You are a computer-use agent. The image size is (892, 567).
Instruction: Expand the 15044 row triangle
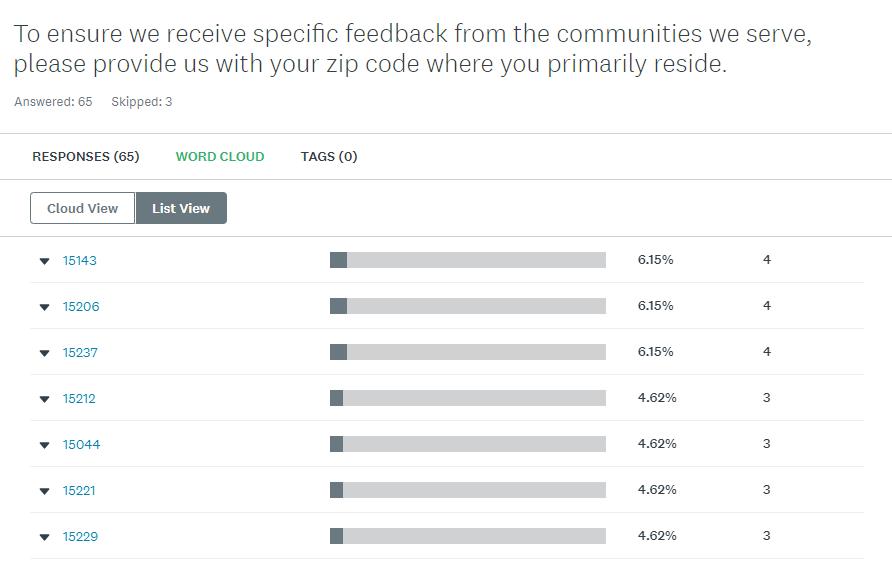(44, 445)
